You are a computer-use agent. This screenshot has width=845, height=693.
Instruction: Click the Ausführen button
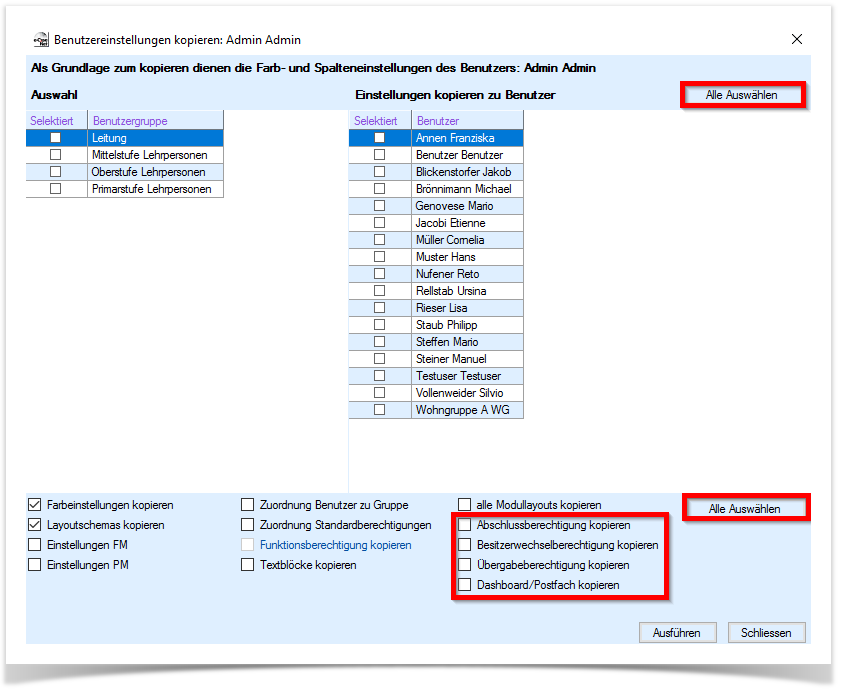677,633
